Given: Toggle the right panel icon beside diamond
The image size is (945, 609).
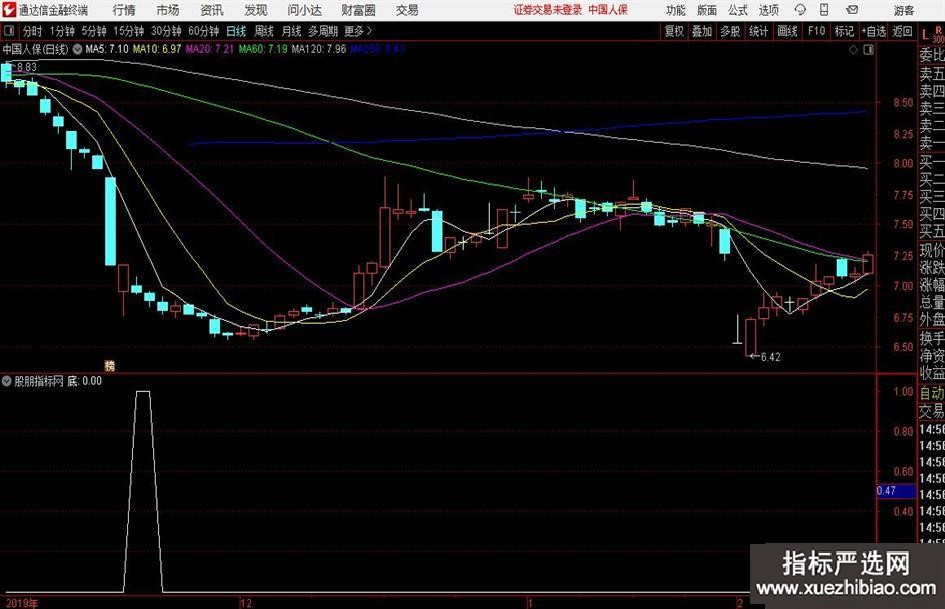Looking at the screenshot, I should pos(868,50).
